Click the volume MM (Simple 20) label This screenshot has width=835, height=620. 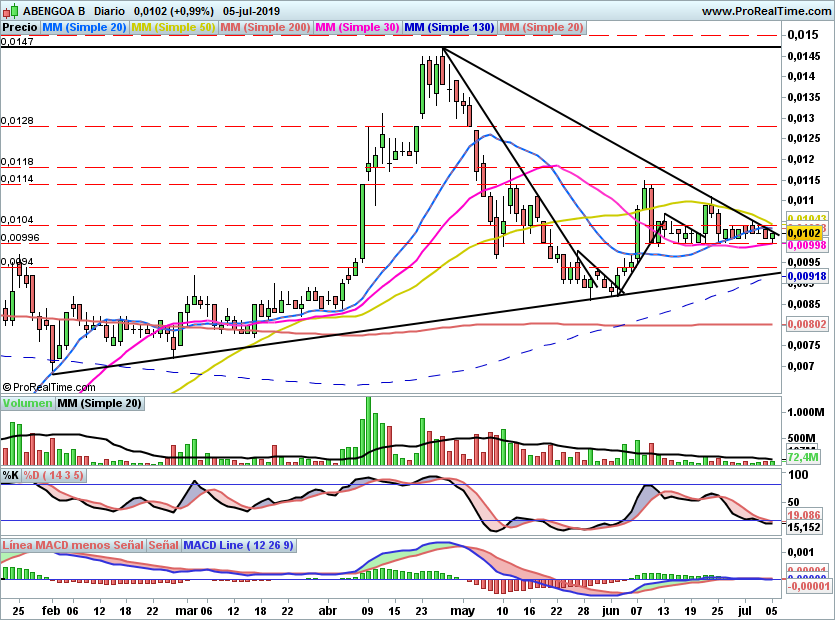(100, 403)
